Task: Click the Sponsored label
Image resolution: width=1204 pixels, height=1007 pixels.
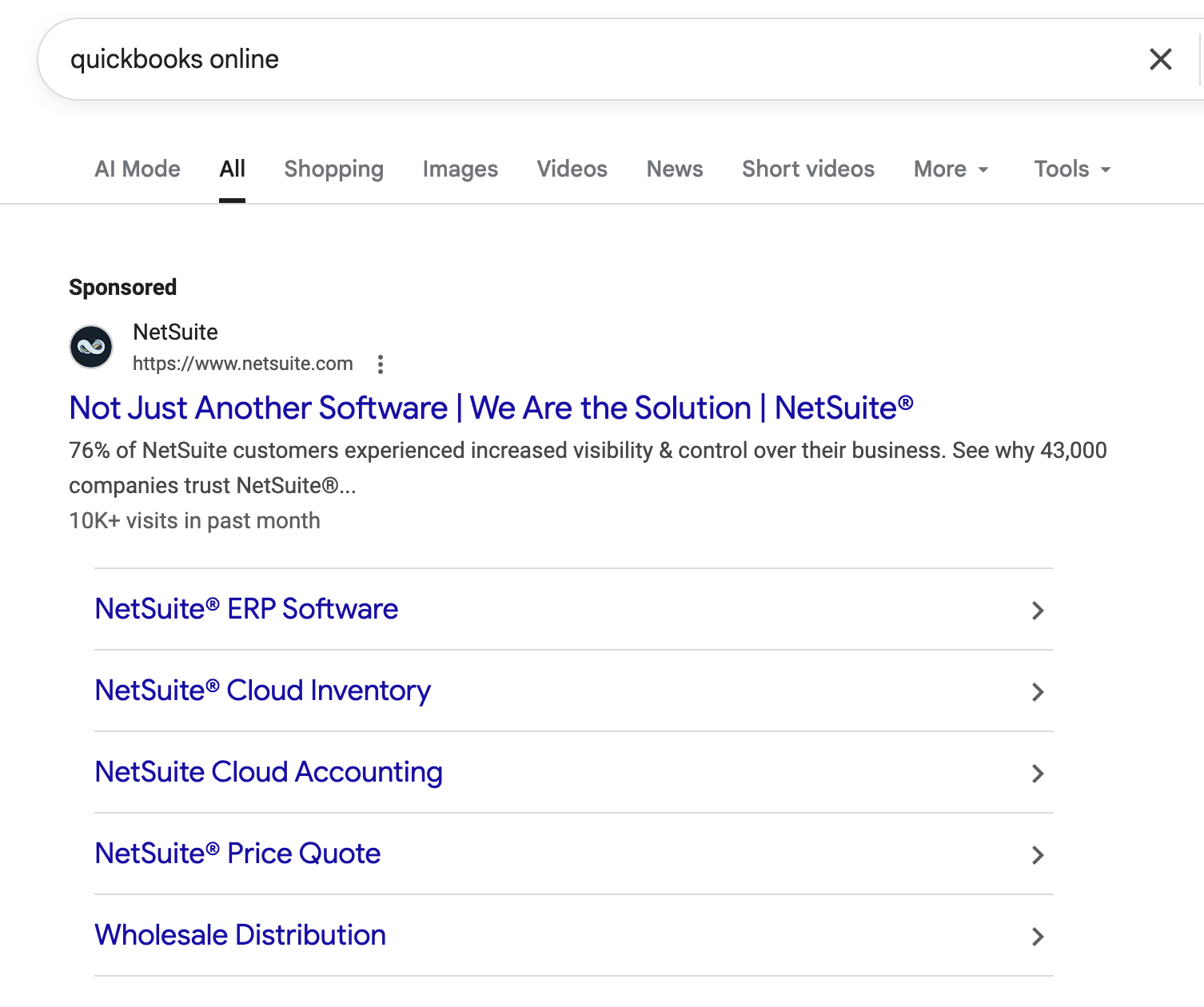Action: (x=122, y=287)
